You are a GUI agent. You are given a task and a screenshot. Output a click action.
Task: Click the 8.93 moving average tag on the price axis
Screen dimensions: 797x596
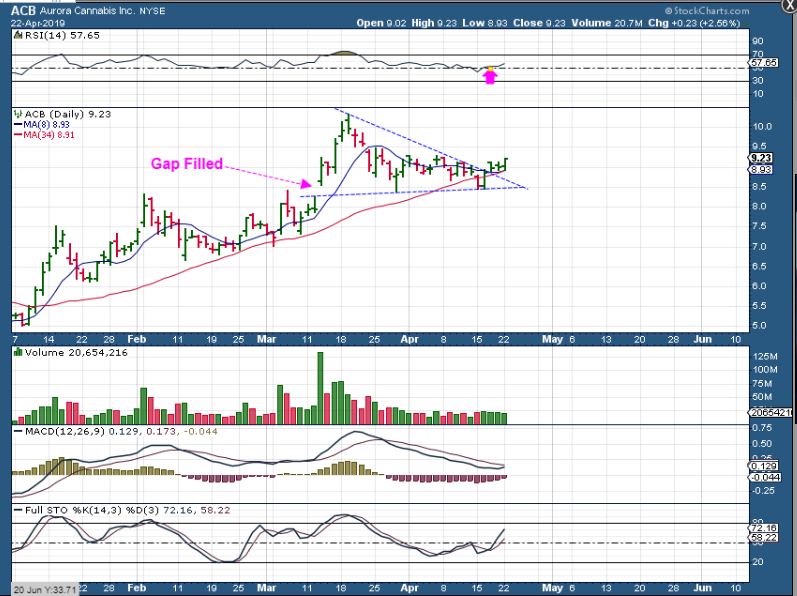coord(761,170)
